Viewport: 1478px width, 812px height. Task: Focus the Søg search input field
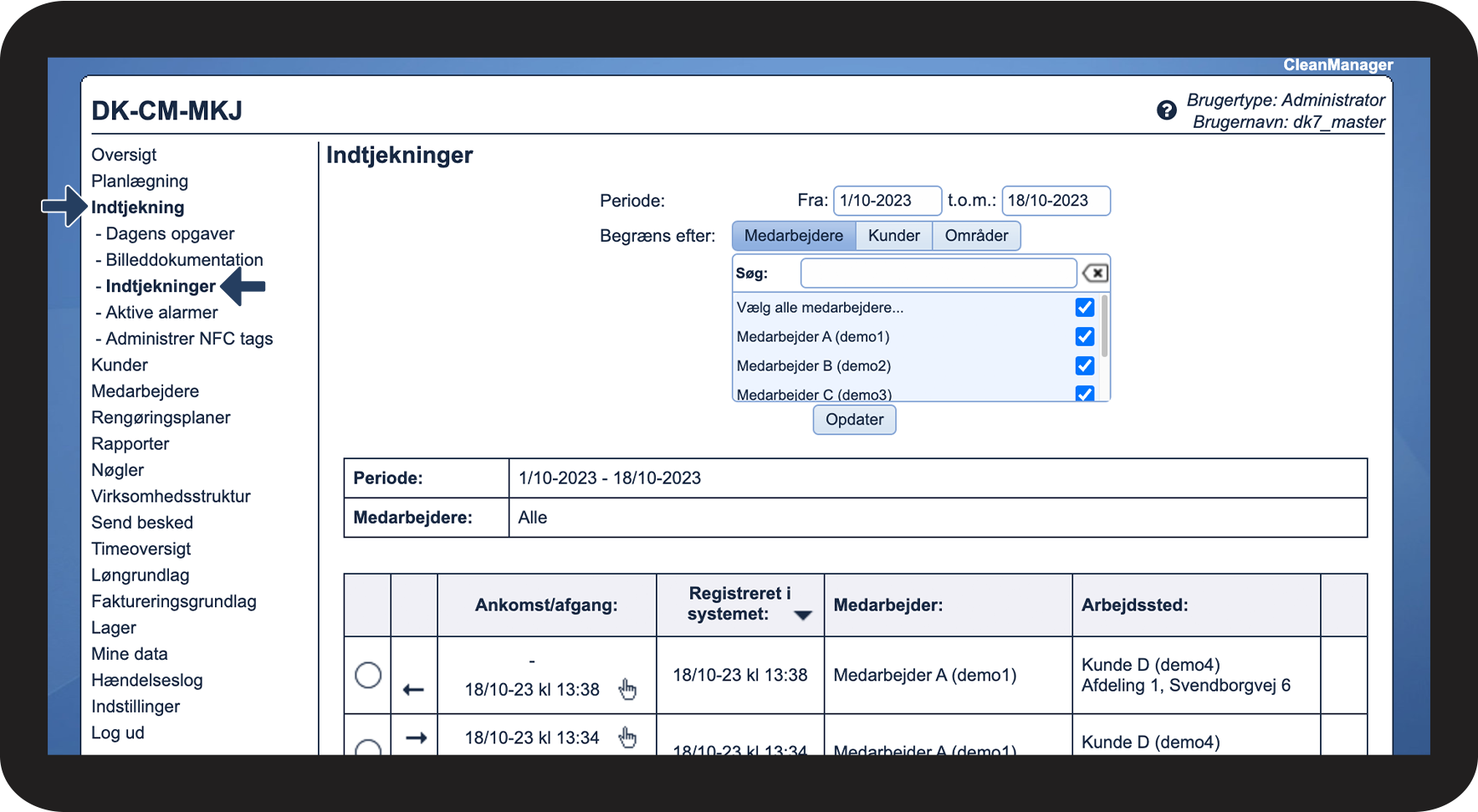click(938, 273)
